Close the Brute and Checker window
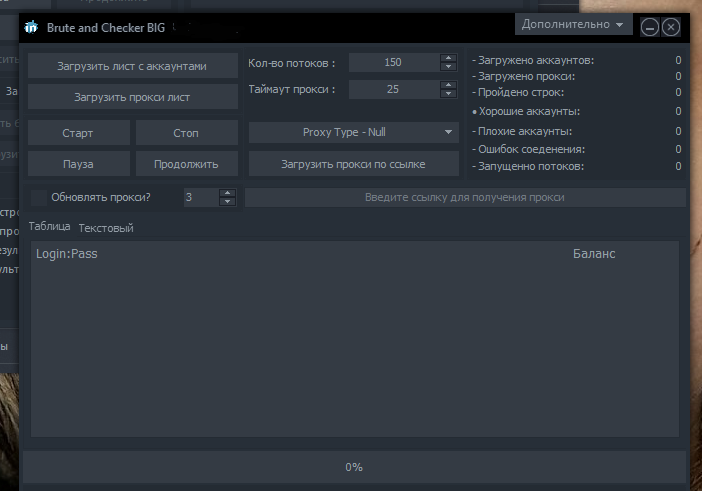 click(671, 27)
